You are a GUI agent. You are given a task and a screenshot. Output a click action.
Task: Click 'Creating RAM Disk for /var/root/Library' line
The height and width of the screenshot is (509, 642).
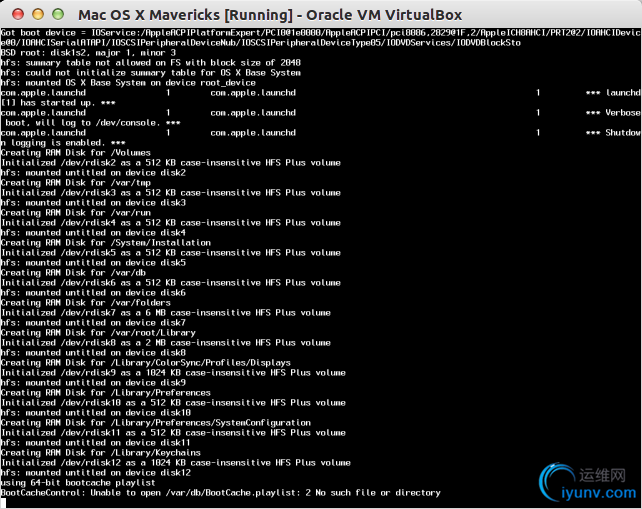tap(98, 333)
